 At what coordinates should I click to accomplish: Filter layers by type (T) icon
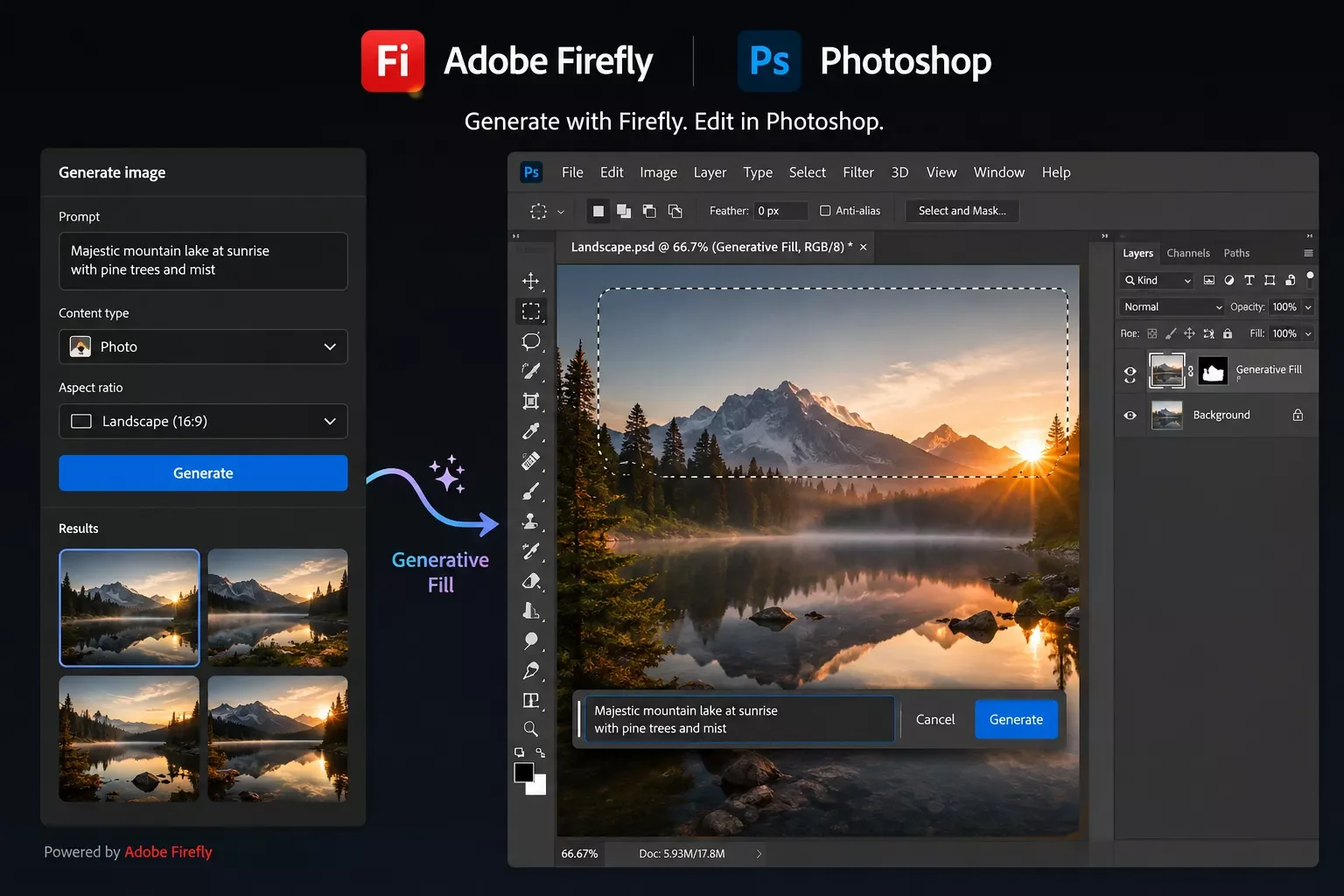1249,280
